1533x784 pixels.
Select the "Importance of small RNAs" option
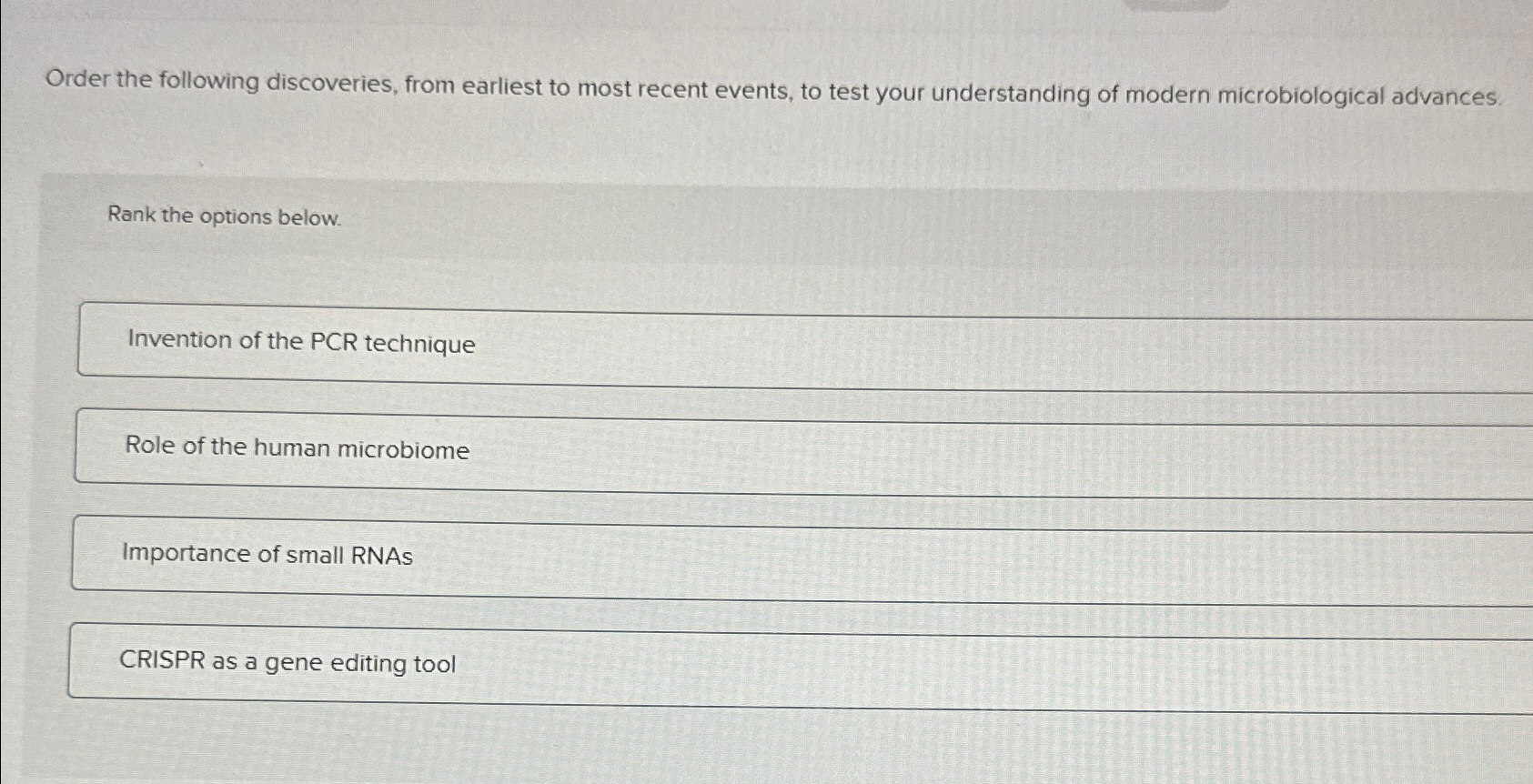(267, 554)
